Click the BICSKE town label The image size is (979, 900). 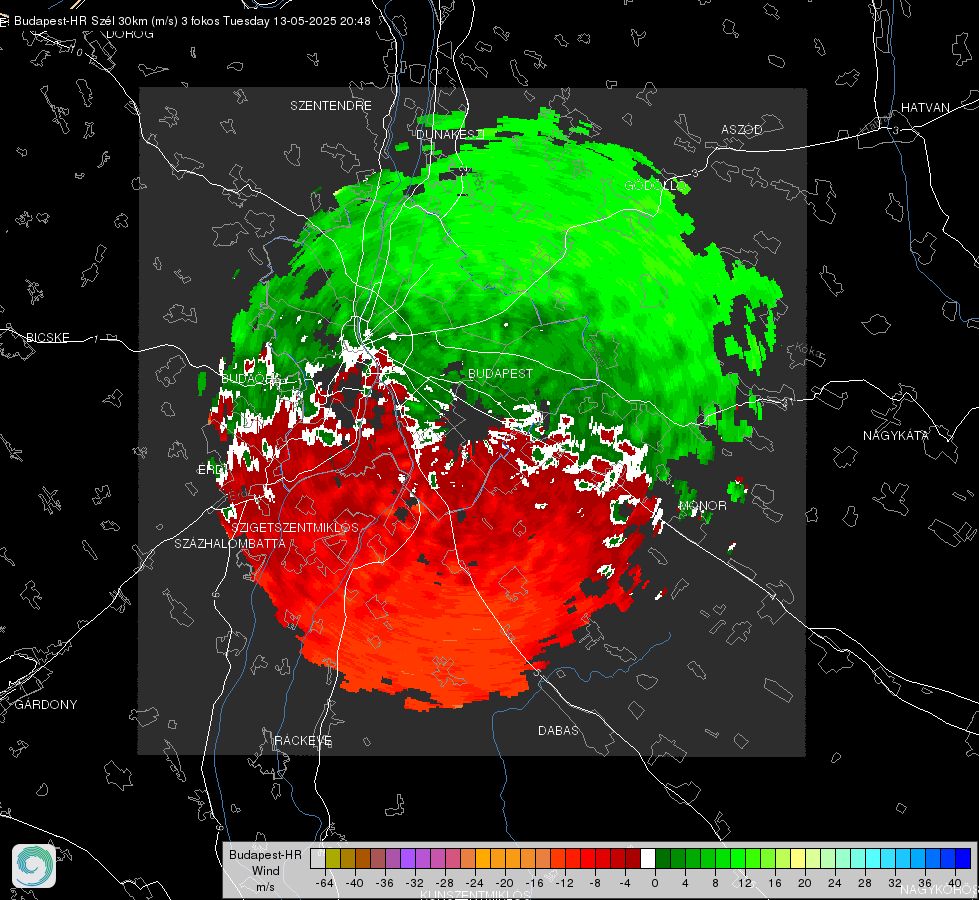pyautogui.click(x=47, y=337)
